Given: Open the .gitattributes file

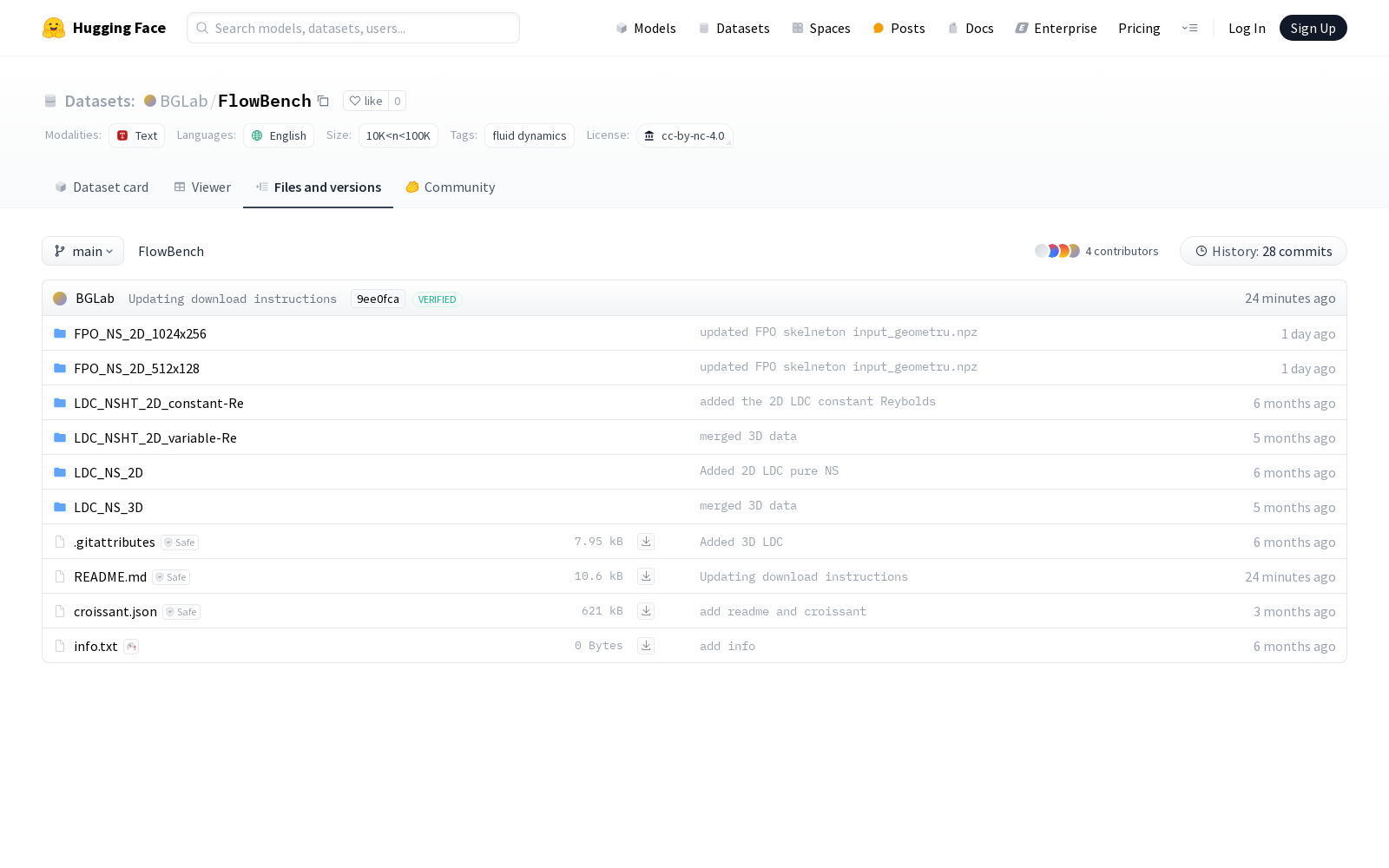Looking at the screenshot, I should click(115, 542).
